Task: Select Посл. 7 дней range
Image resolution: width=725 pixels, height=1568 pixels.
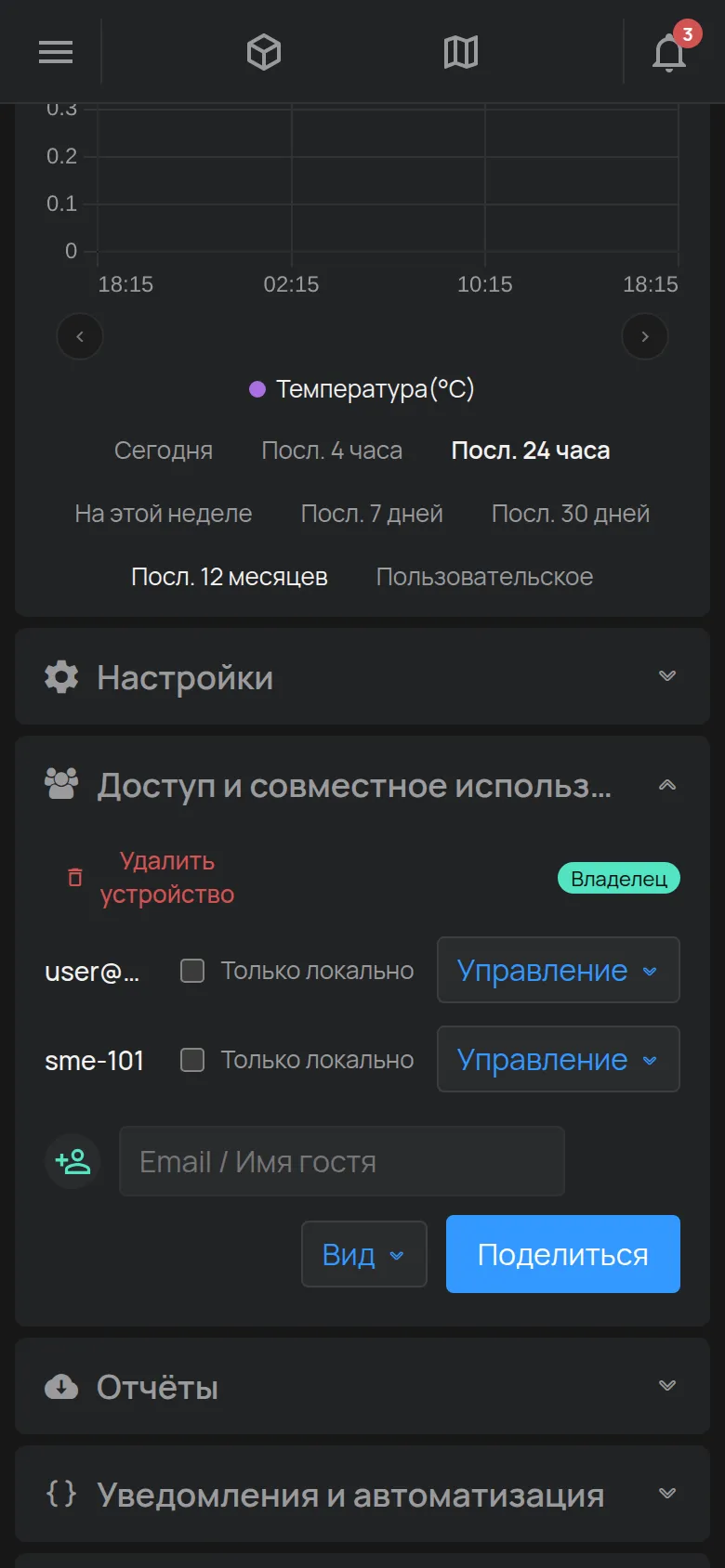Action: point(372,514)
